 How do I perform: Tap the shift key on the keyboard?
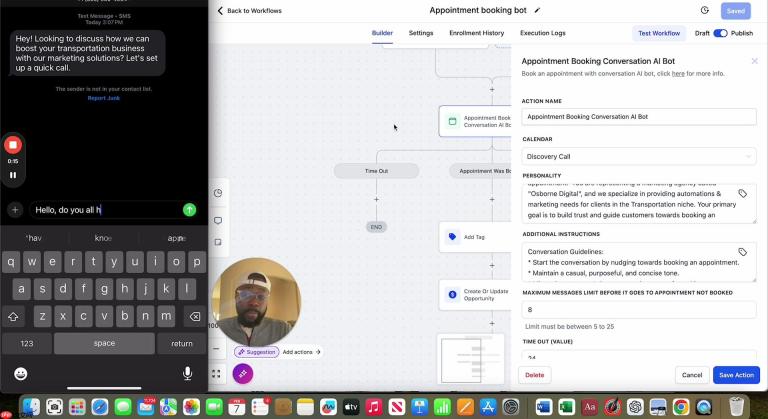click(13, 317)
